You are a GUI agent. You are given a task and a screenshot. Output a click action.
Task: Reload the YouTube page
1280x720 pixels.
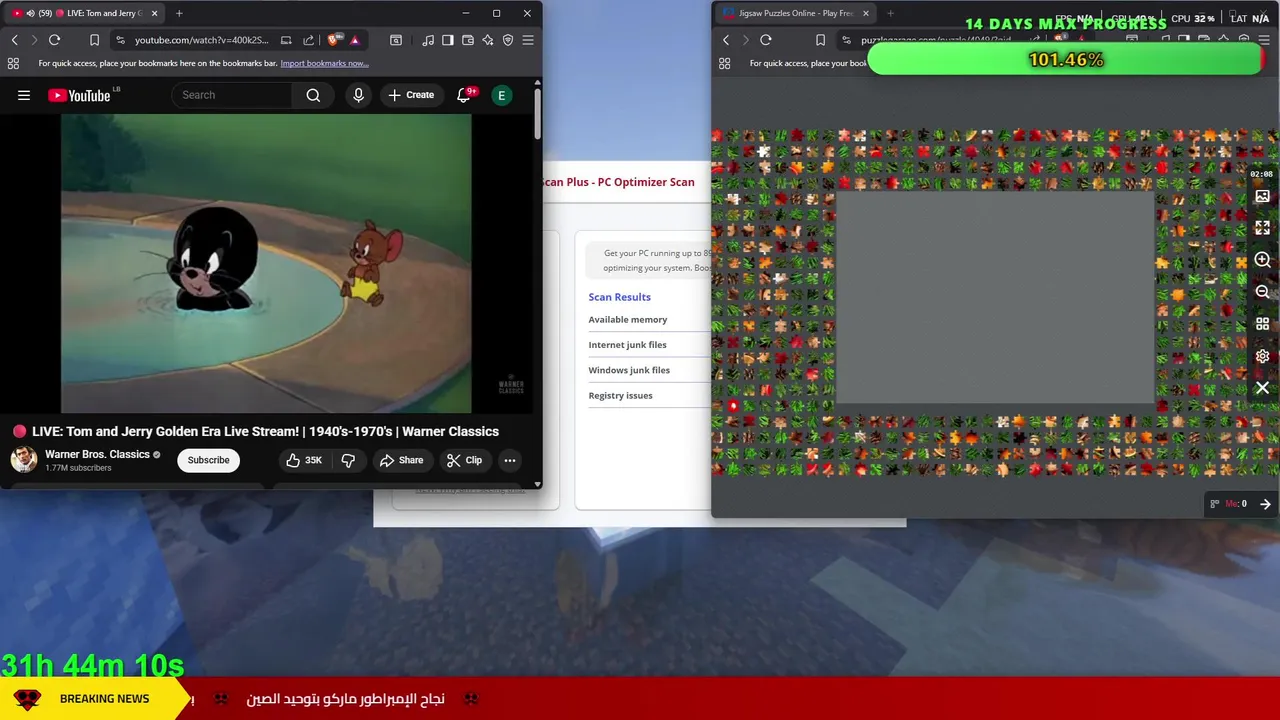coord(54,40)
